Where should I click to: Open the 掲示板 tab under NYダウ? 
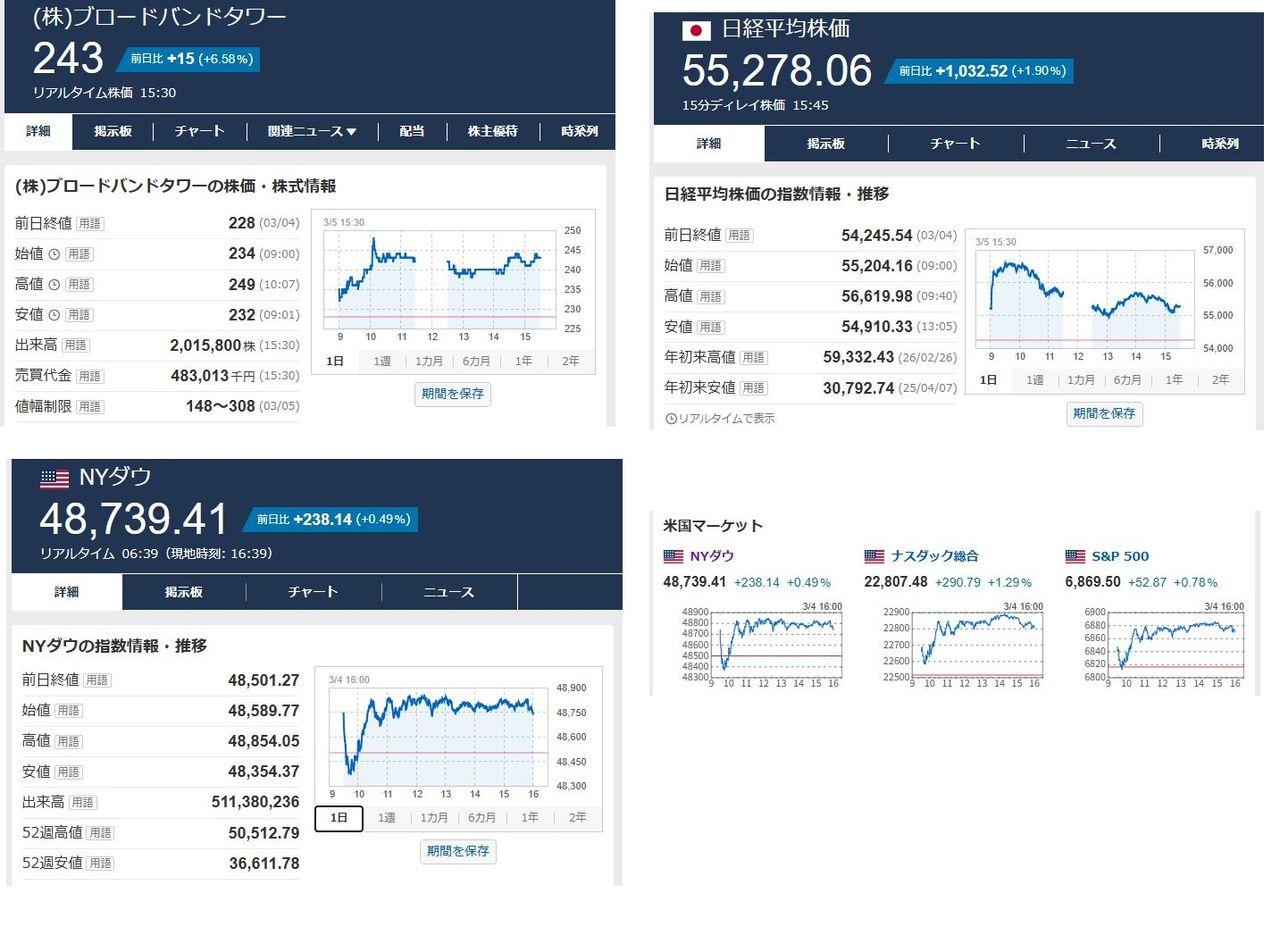point(184,592)
